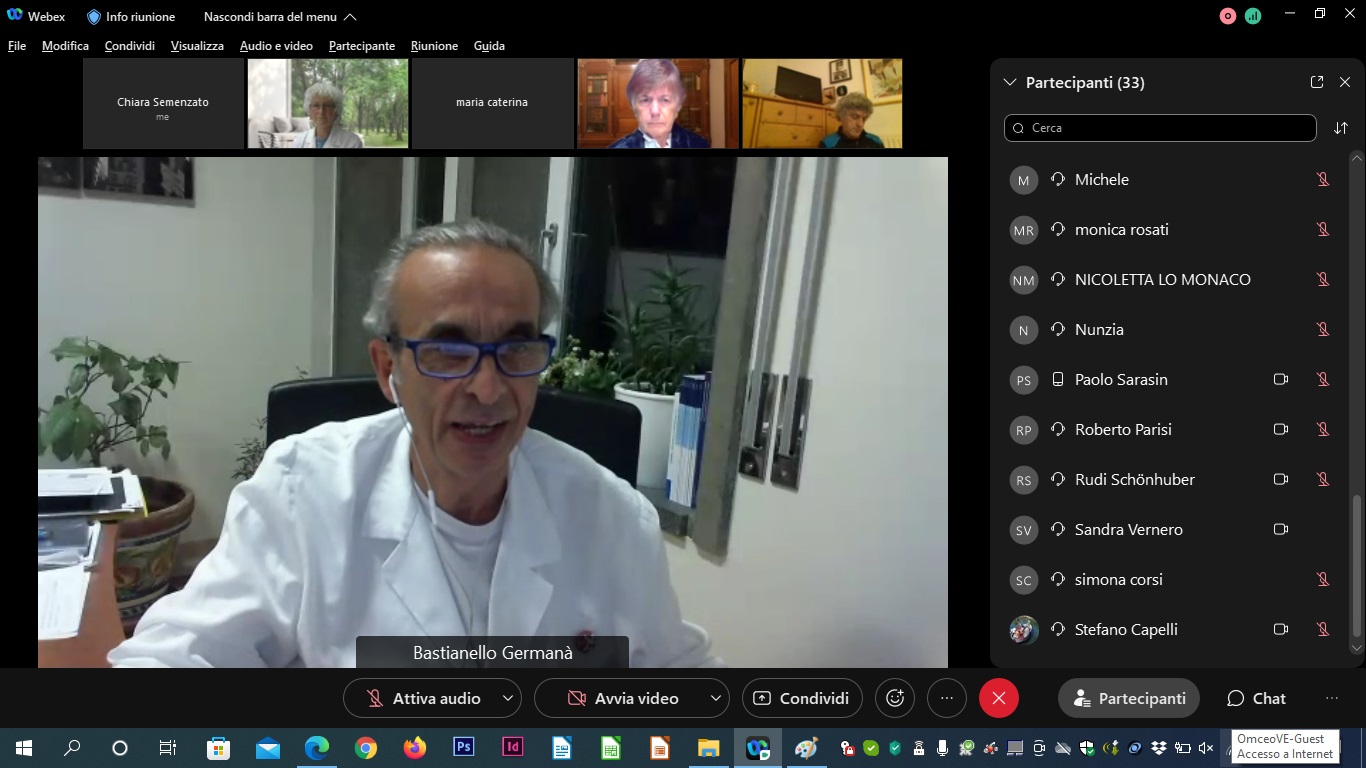The width and height of the screenshot is (1366, 768).
Task: Click Stefano Capelli's avatar picture
Action: tap(1024, 630)
